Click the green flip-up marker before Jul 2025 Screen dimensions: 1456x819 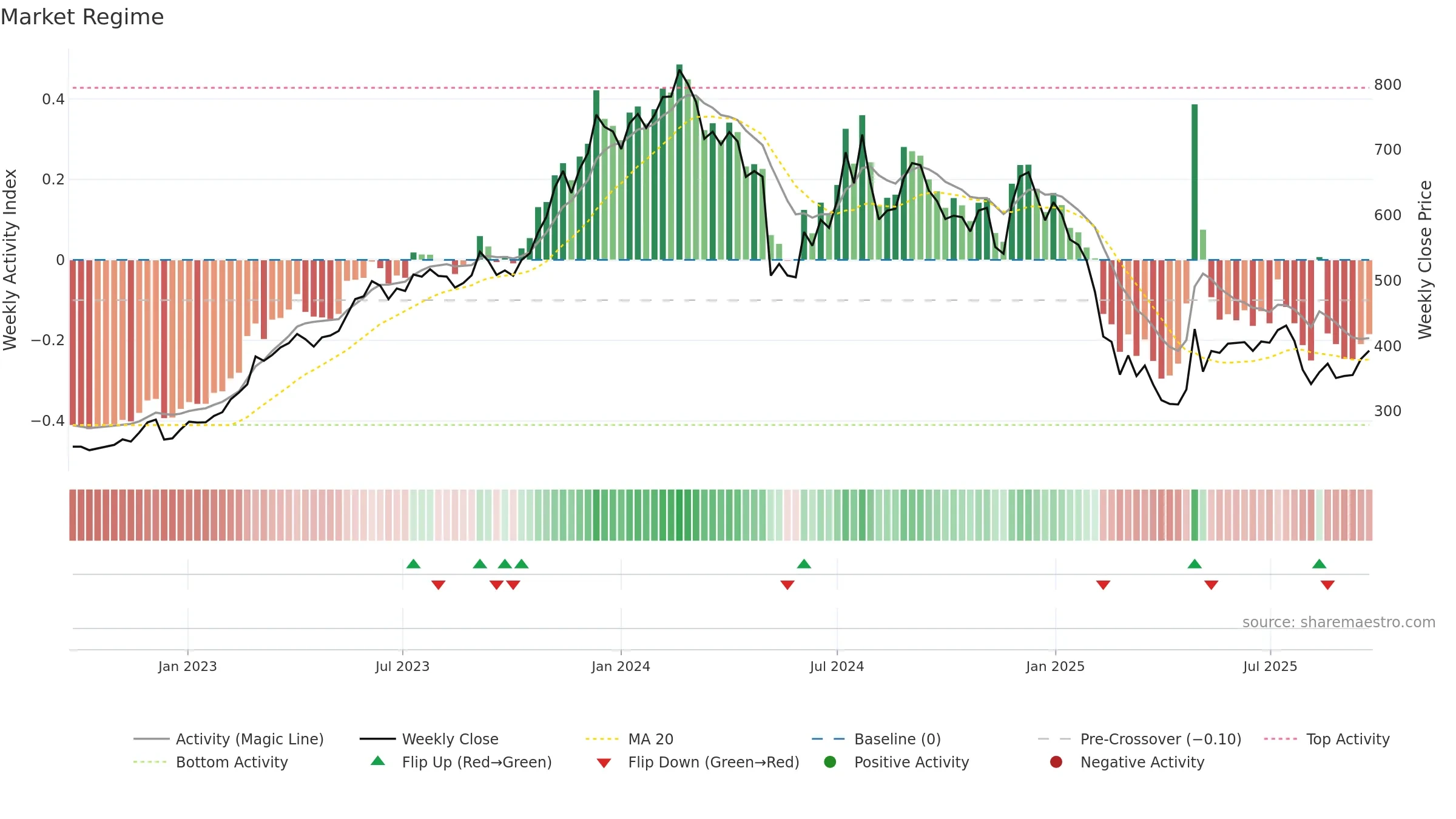point(1195,564)
